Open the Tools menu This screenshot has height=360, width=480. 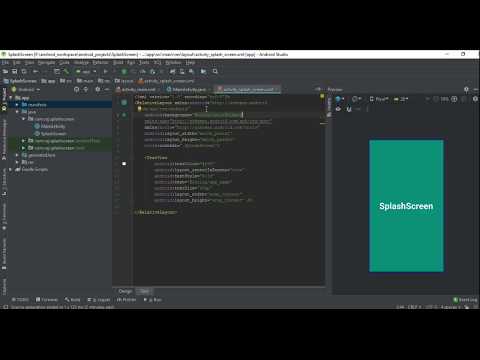[144, 63]
